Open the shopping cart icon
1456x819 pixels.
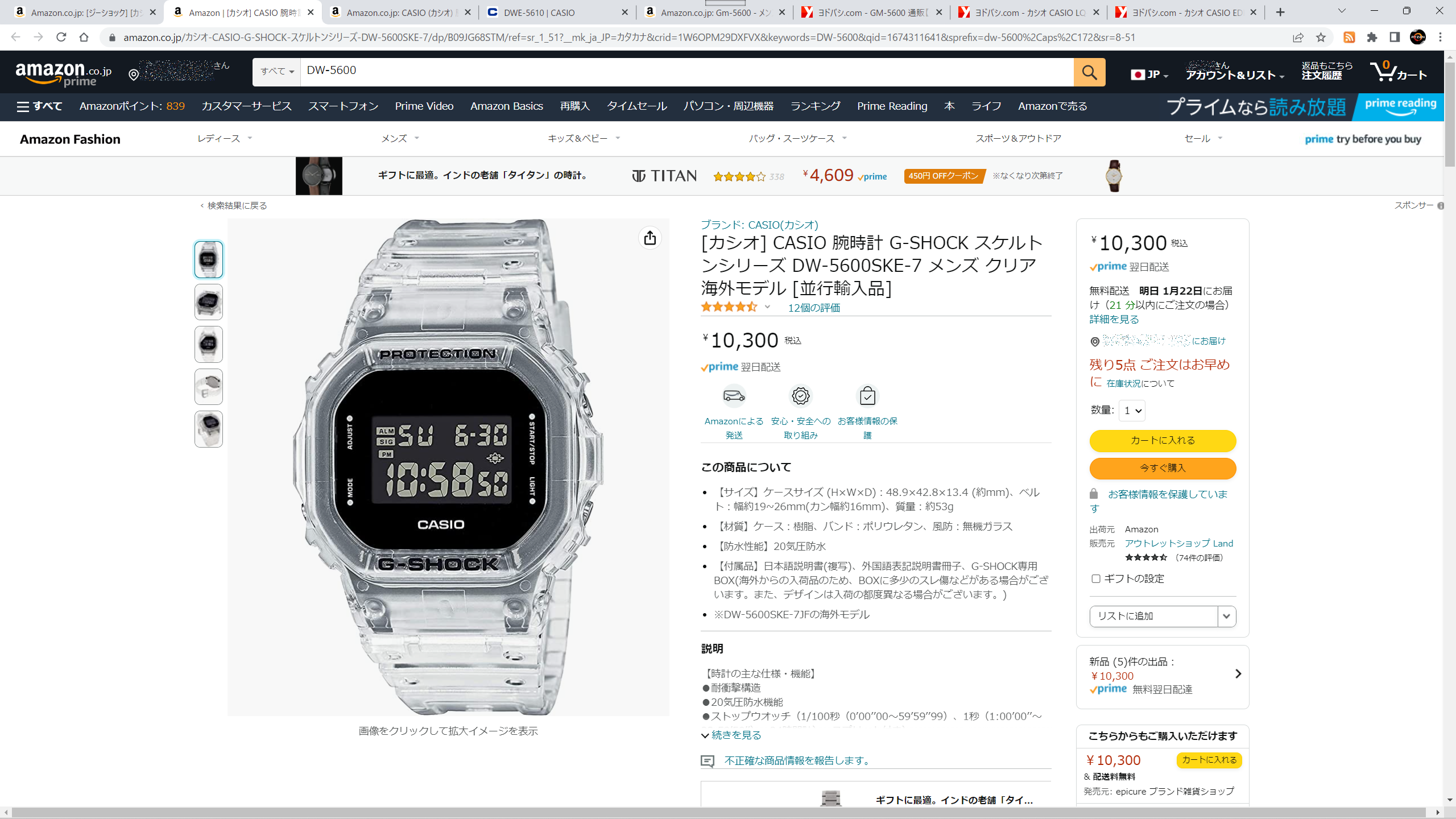coord(1398,72)
